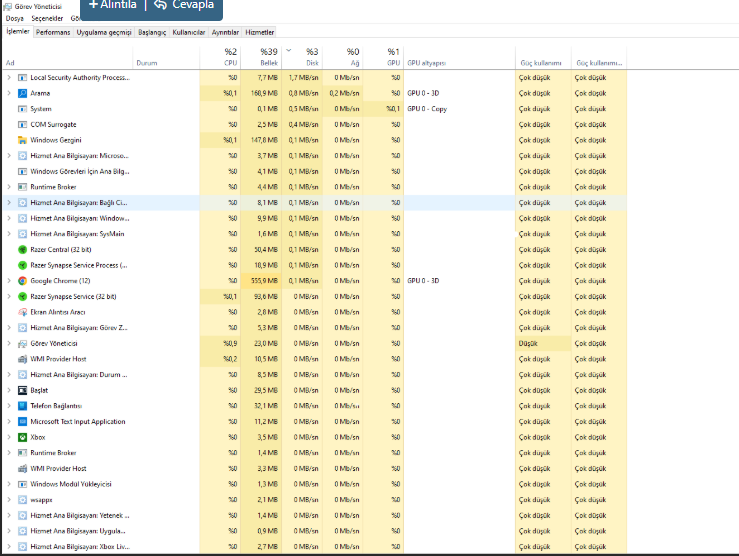Viewport: 739px width, 556px height.
Task: Expand the Başlat process group
Action: click(x=9, y=390)
